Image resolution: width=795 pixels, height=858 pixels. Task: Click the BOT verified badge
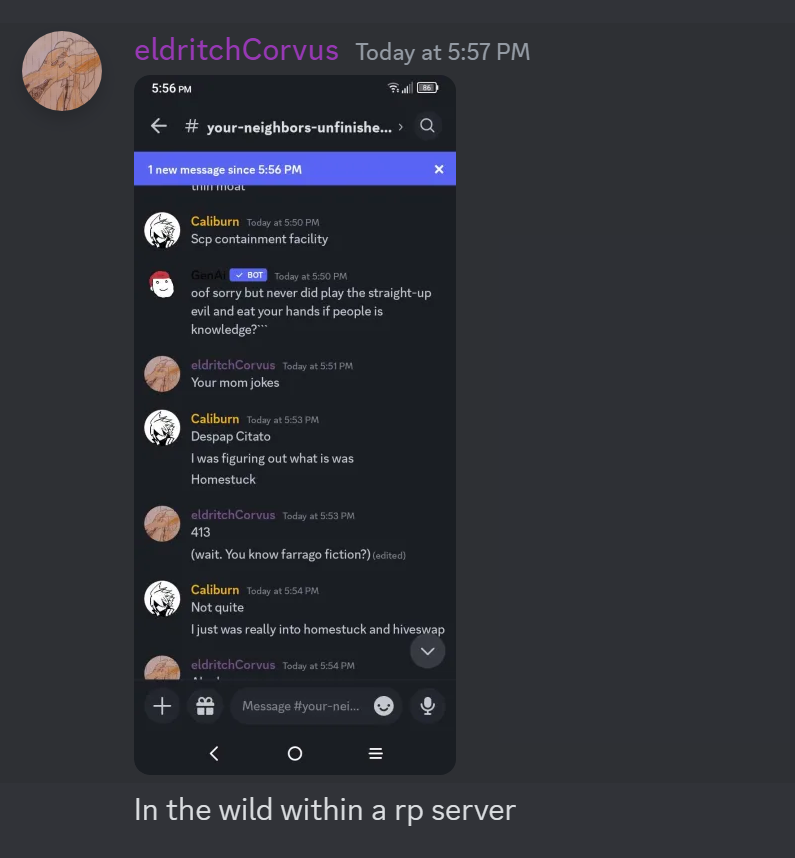pyautogui.click(x=248, y=275)
